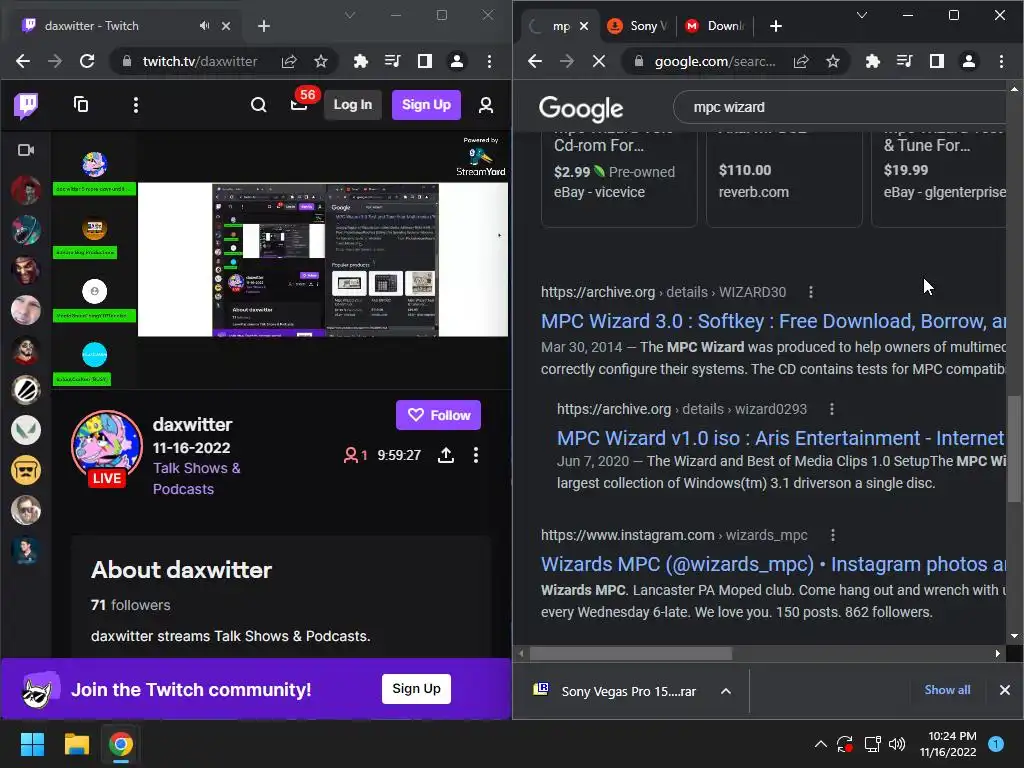This screenshot has width=1024, height=768.
Task: Open File Explorer from taskbar
Action: pyautogui.click(x=76, y=744)
